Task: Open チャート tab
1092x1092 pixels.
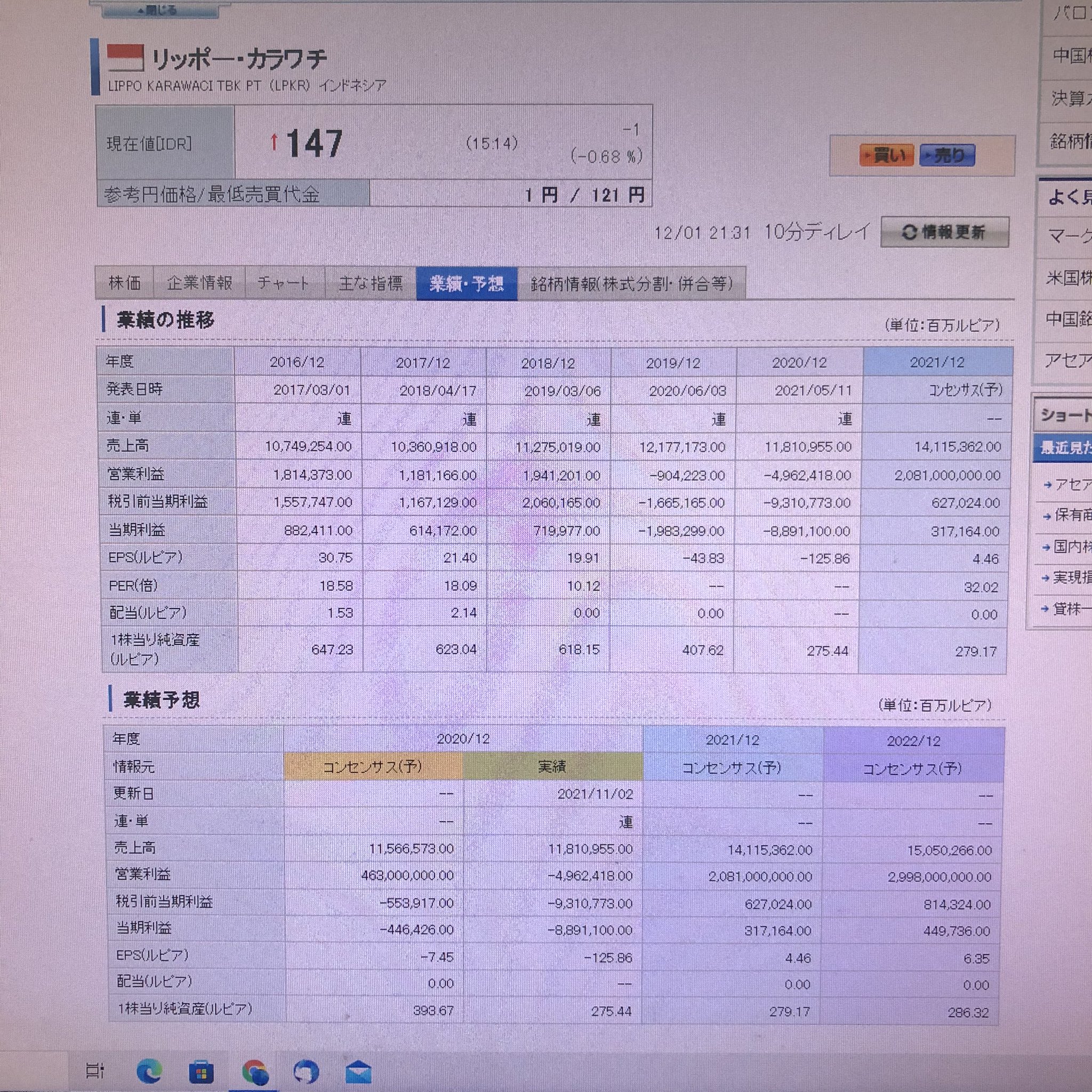Action: (x=284, y=283)
